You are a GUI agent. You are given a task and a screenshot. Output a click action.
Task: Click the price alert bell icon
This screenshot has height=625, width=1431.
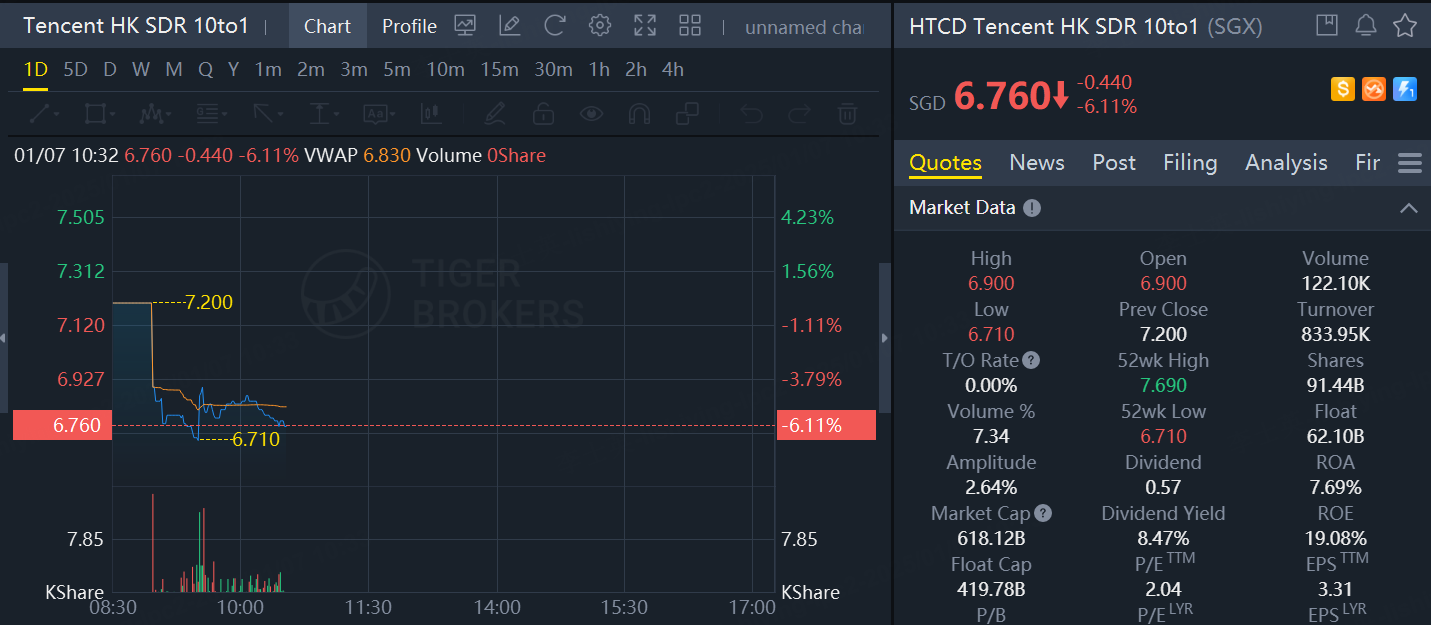click(1366, 26)
